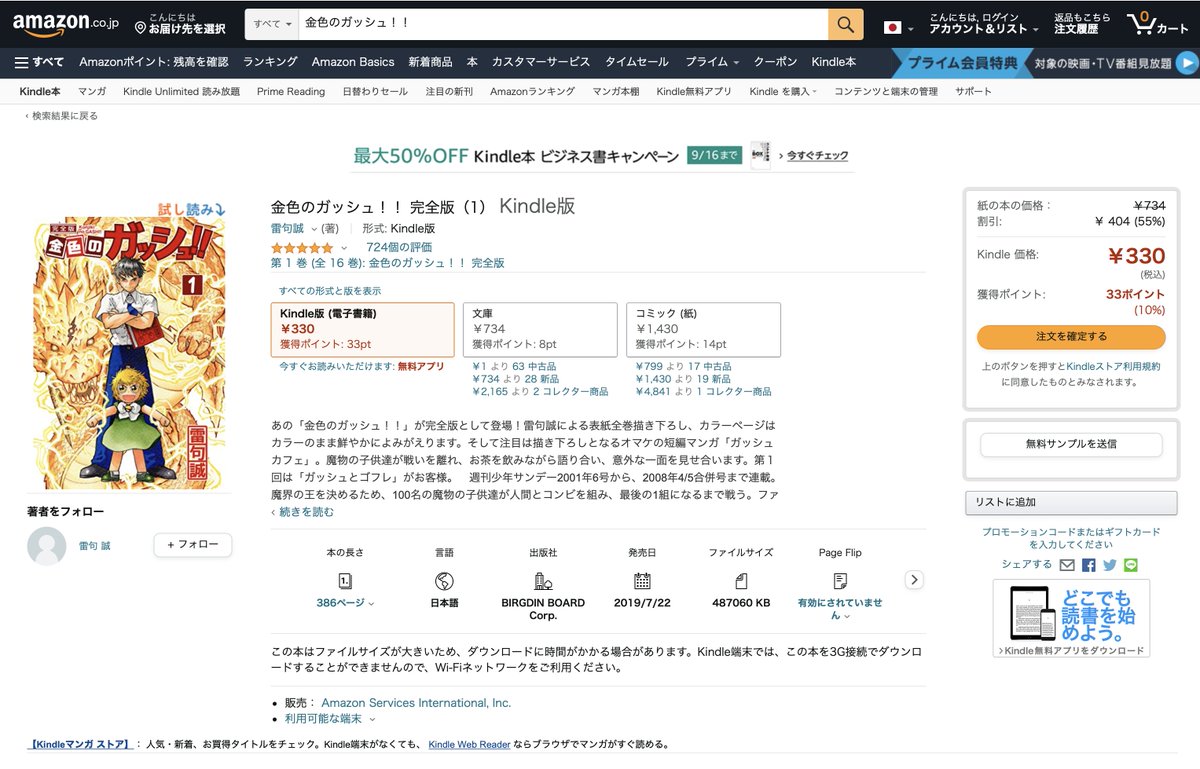1200x769 pixels.
Task: Open the 今すぐチェック campaign link
Action: click(815, 155)
